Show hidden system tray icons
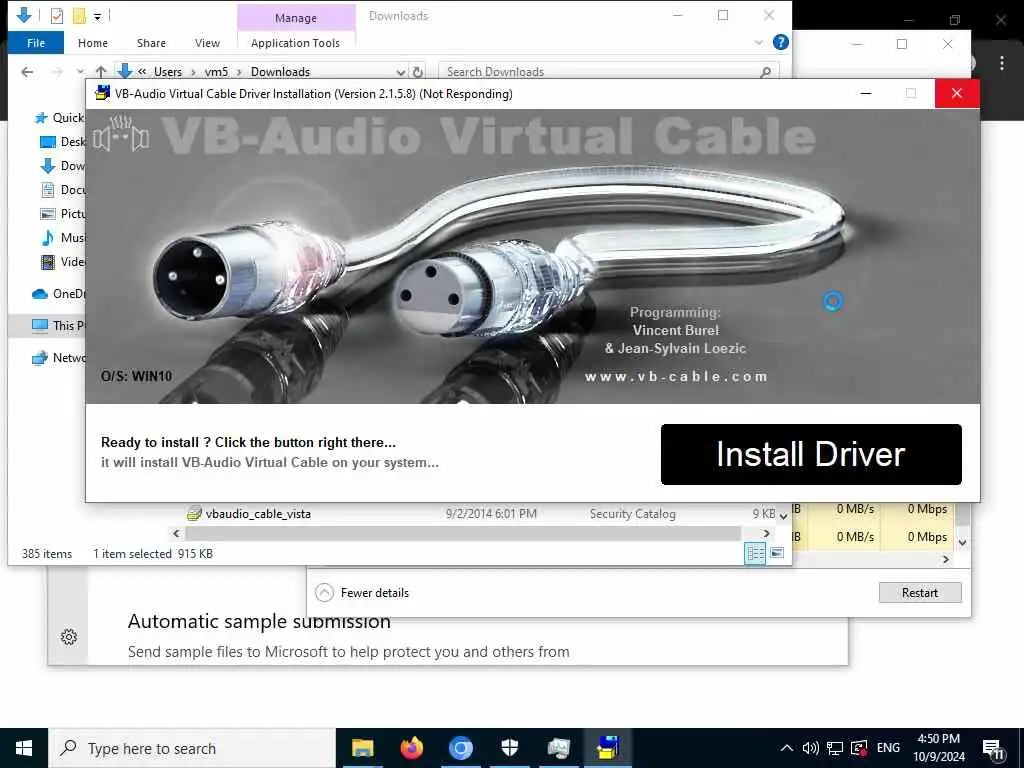The image size is (1024, 768). (x=787, y=748)
